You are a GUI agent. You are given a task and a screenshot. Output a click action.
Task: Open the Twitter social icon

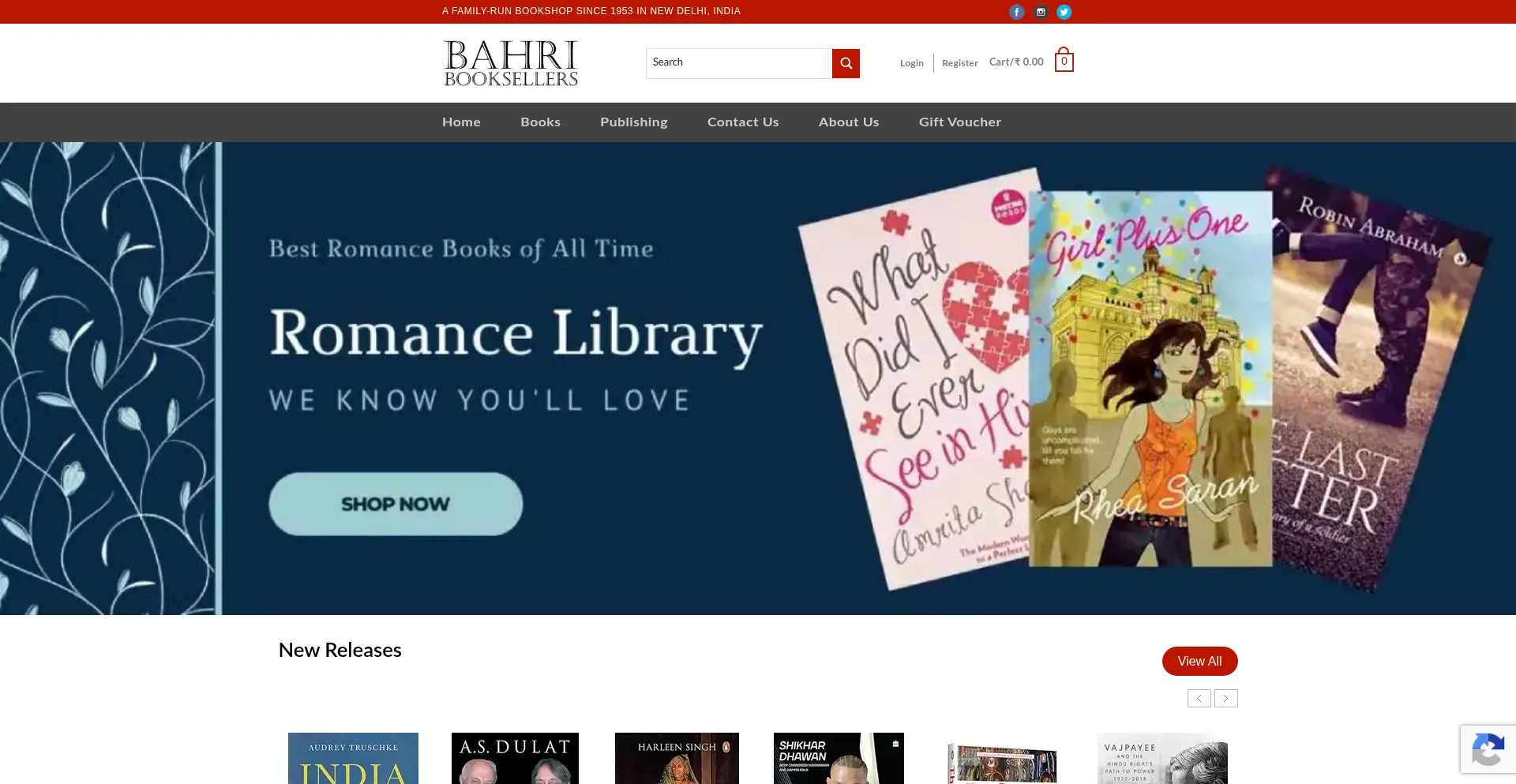click(x=1064, y=12)
